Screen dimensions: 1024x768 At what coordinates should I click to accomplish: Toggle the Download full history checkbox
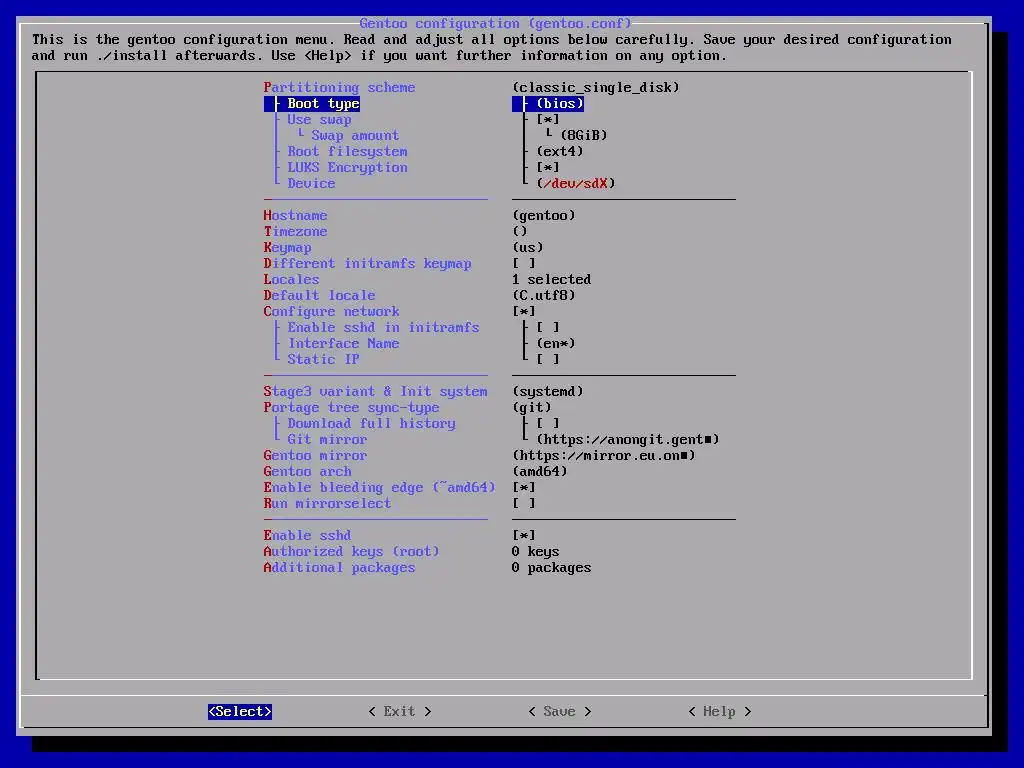click(x=548, y=423)
